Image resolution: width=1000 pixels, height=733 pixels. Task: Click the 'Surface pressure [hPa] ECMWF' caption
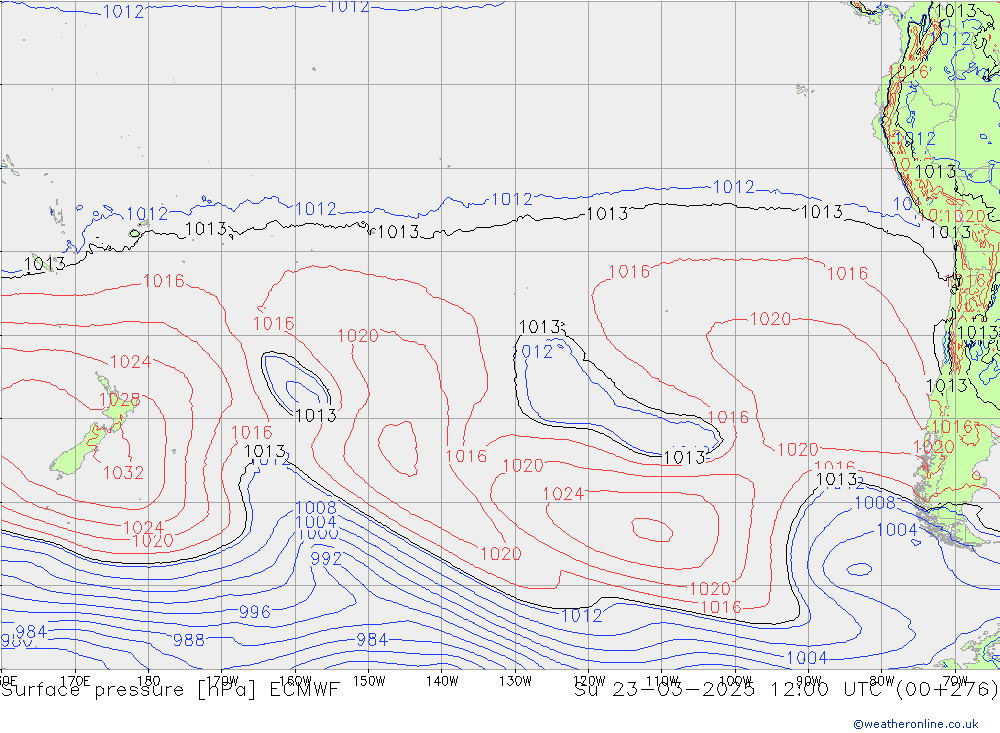tap(170, 690)
